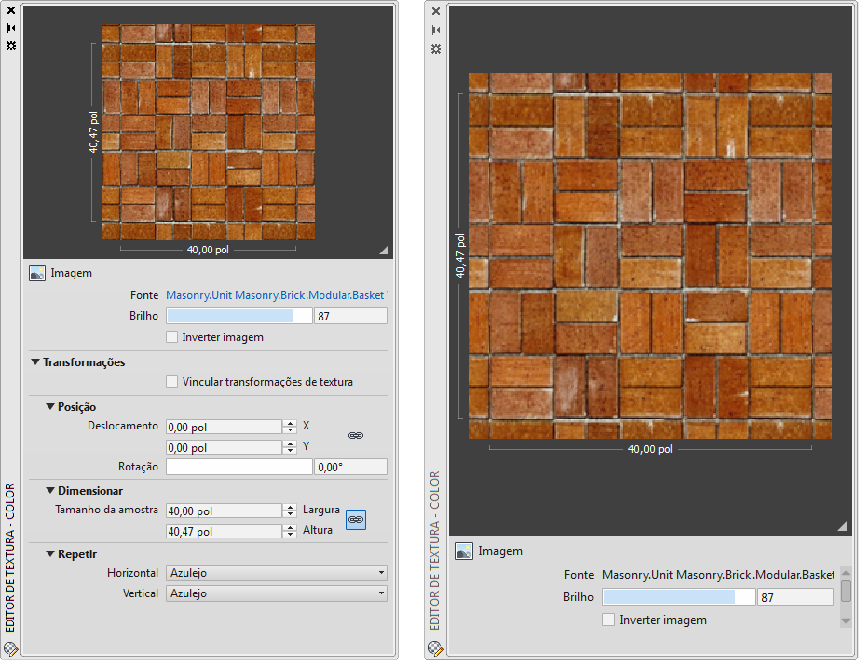Screen dimensions: 859x660
Task: Open the Vertical repeat dropdown
Action: point(276,594)
